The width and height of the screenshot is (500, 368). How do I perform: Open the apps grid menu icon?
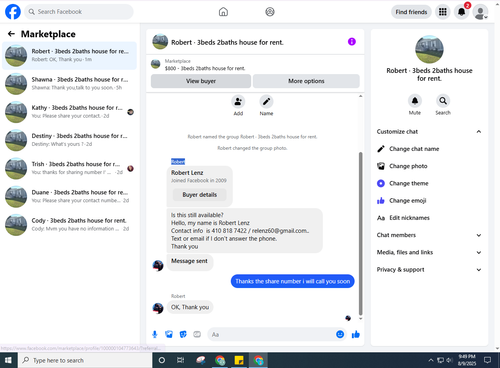click(x=442, y=12)
